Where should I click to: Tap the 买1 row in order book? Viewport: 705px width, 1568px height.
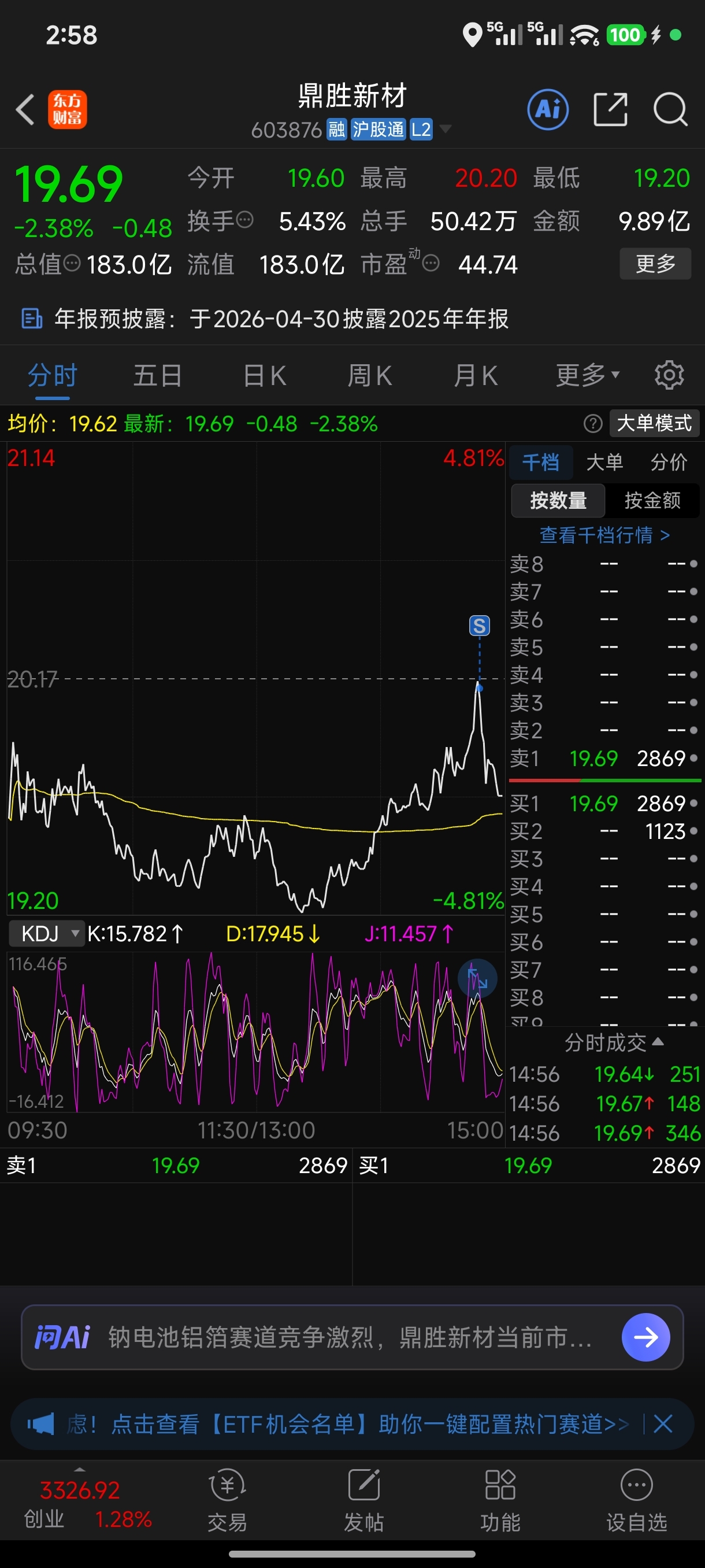tap(604, 804)
